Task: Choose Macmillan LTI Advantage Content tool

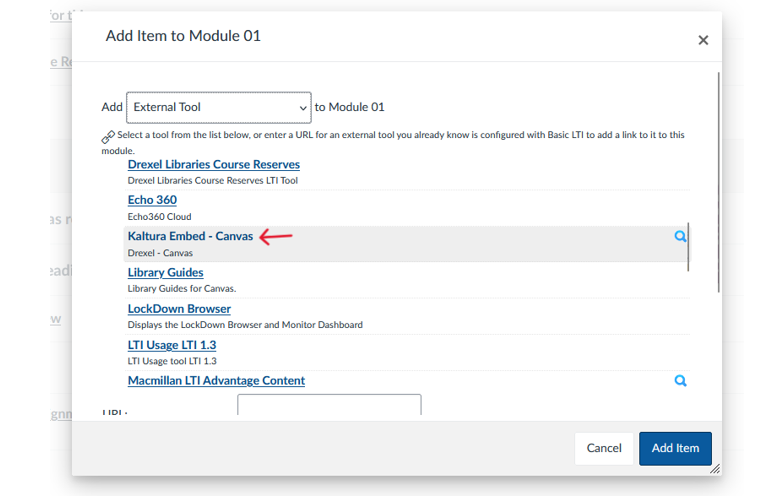Action: point(216,380)
